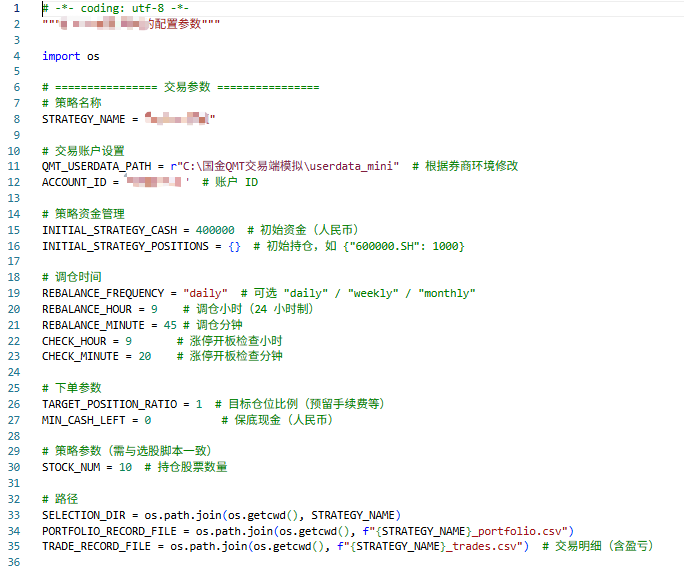Place cursor on the "import os" statement
This screenshot has height=578, width=684.
pos(70,56)
